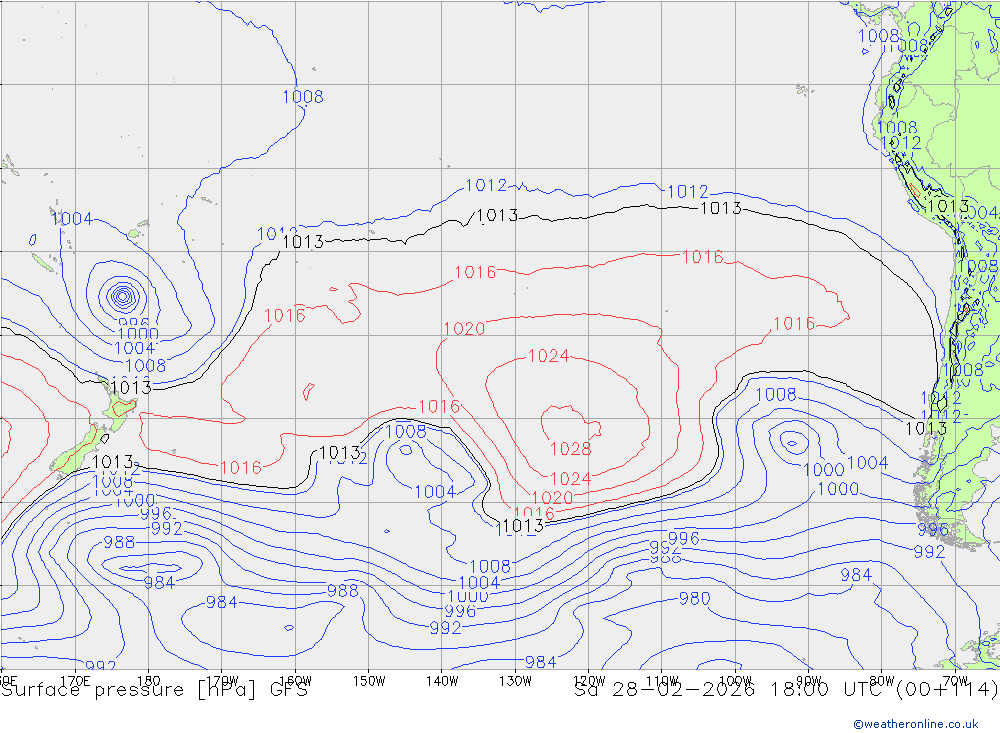This screenshot has width=1000, height=733.
Task: Select the 160W longitude axis label
Action: pyautogui.click(x=295, y=681)
